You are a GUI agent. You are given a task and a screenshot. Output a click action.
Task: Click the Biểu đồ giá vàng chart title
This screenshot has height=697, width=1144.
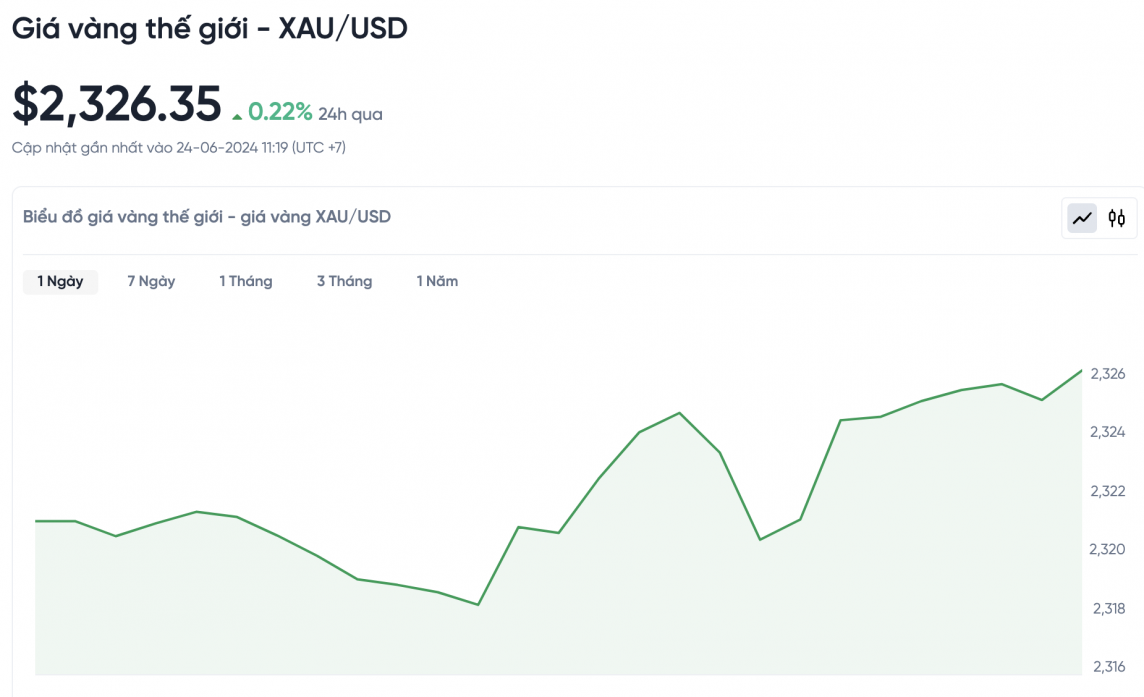(x=207, y=216)
